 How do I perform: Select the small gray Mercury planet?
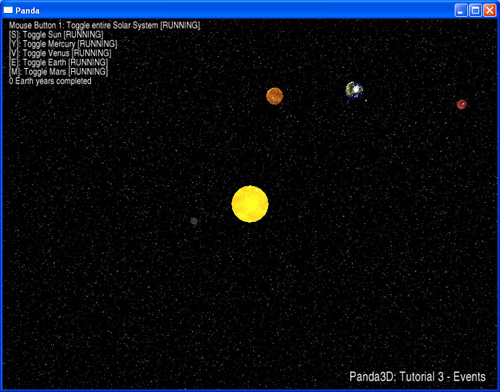pyautogui.click(x=194, y=221)
